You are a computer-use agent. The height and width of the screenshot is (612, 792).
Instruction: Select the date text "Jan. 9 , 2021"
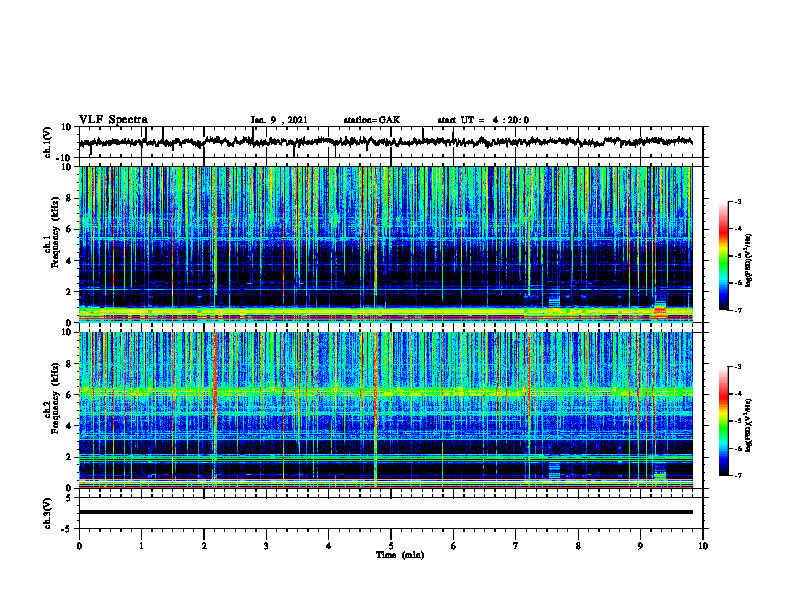pyautogui.click(x=279, y=120)
